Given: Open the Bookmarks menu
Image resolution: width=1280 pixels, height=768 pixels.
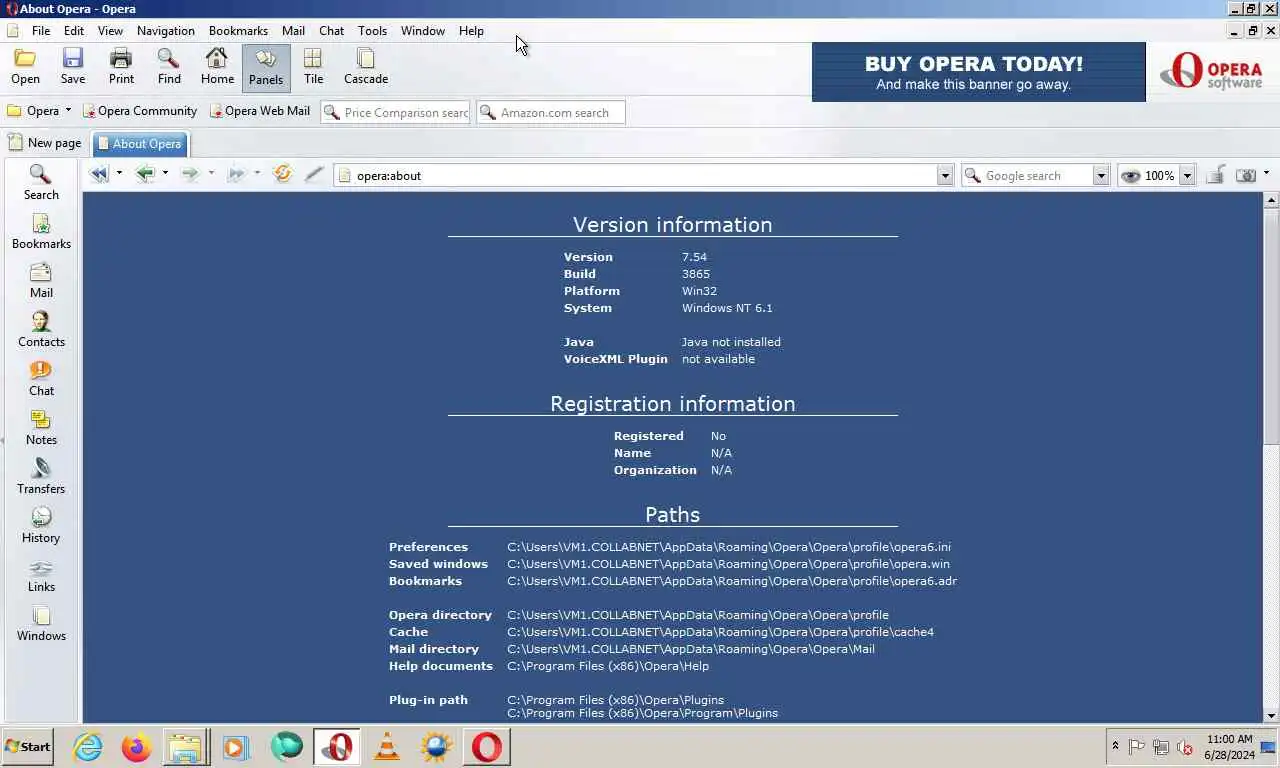Looking at the screenshot, I should [x=238, y=31].
